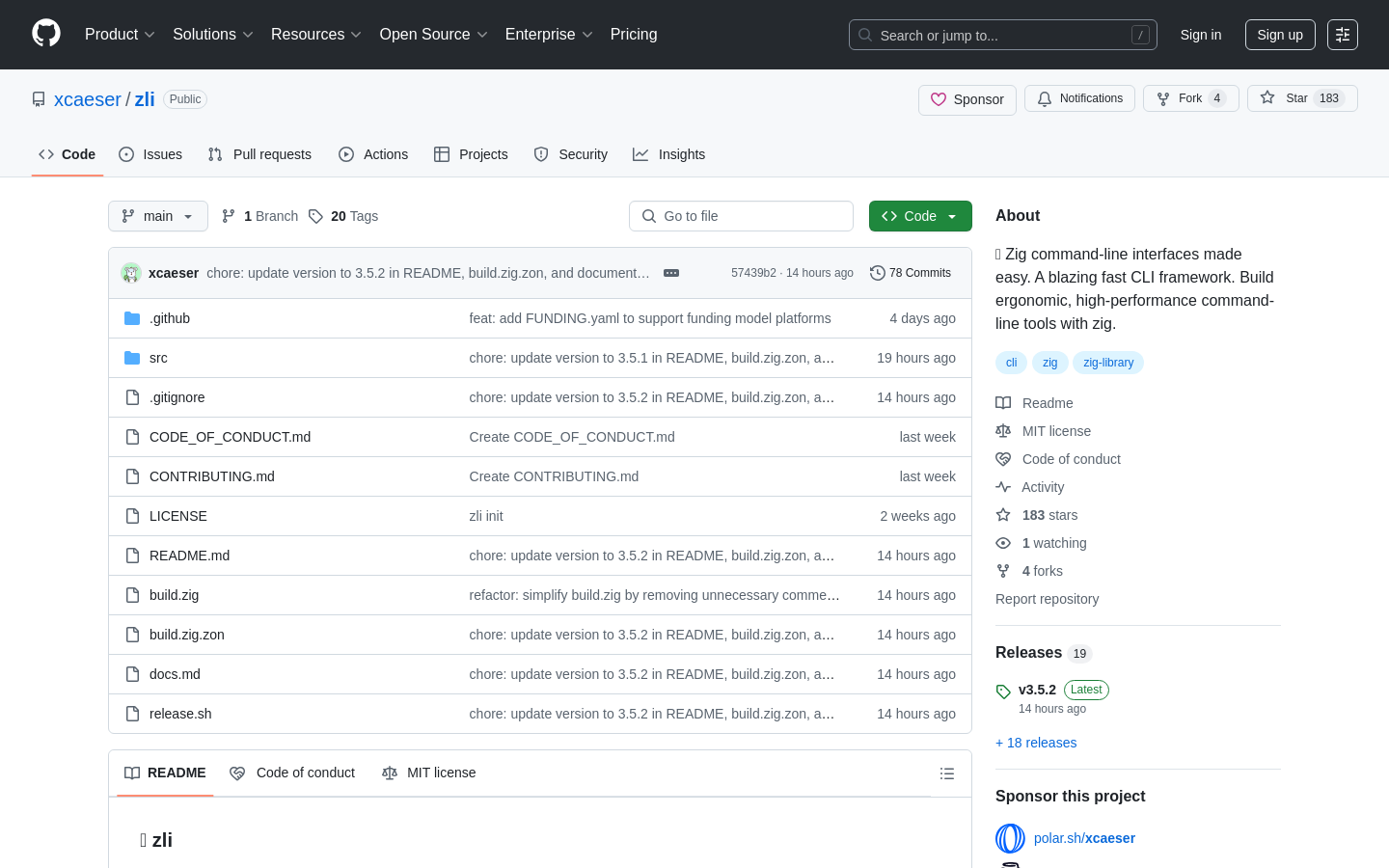Click the file icon beside release.sh

[x=132, y=714]
